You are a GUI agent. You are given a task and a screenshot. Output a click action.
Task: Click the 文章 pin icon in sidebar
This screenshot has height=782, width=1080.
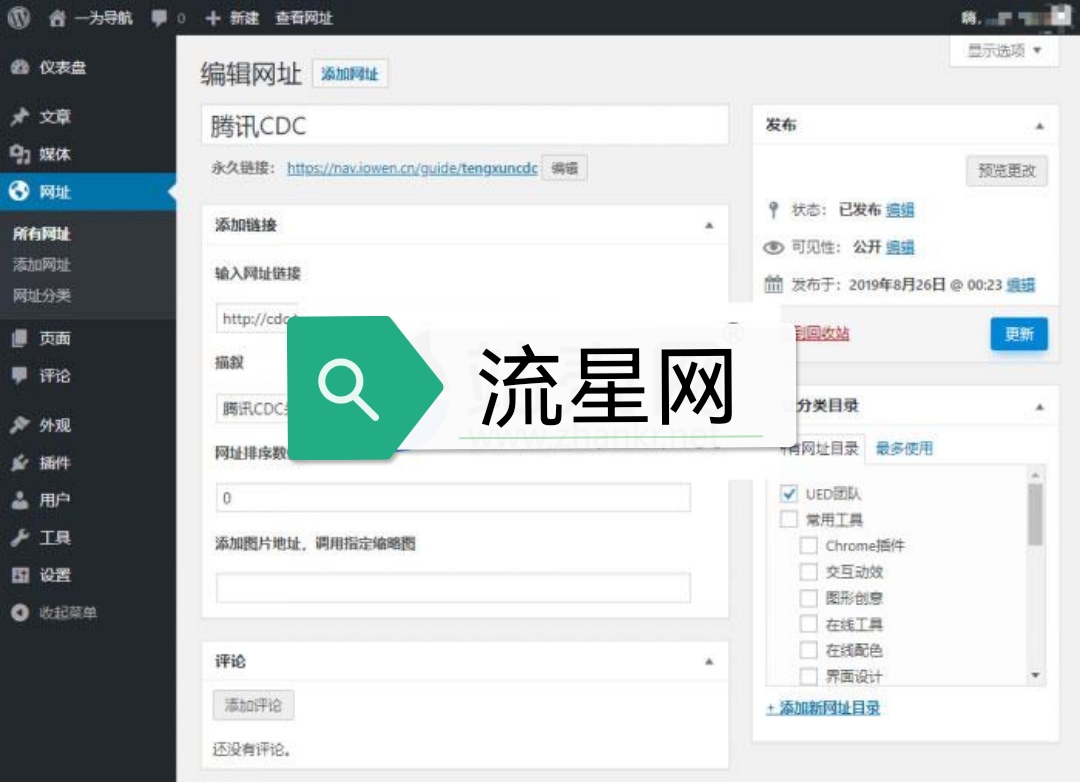pos(20,116)
